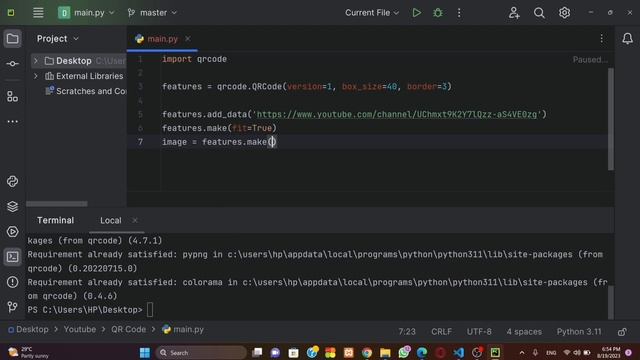
Task: Open Code With Me add-user icon
Action: pyautogui.click(x=514, y=13)
